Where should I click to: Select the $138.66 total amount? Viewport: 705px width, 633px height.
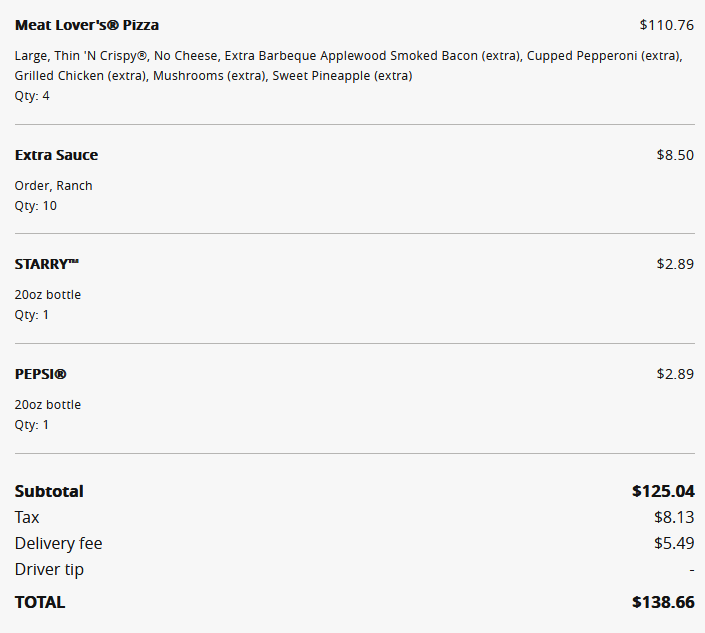pos(663,602)
